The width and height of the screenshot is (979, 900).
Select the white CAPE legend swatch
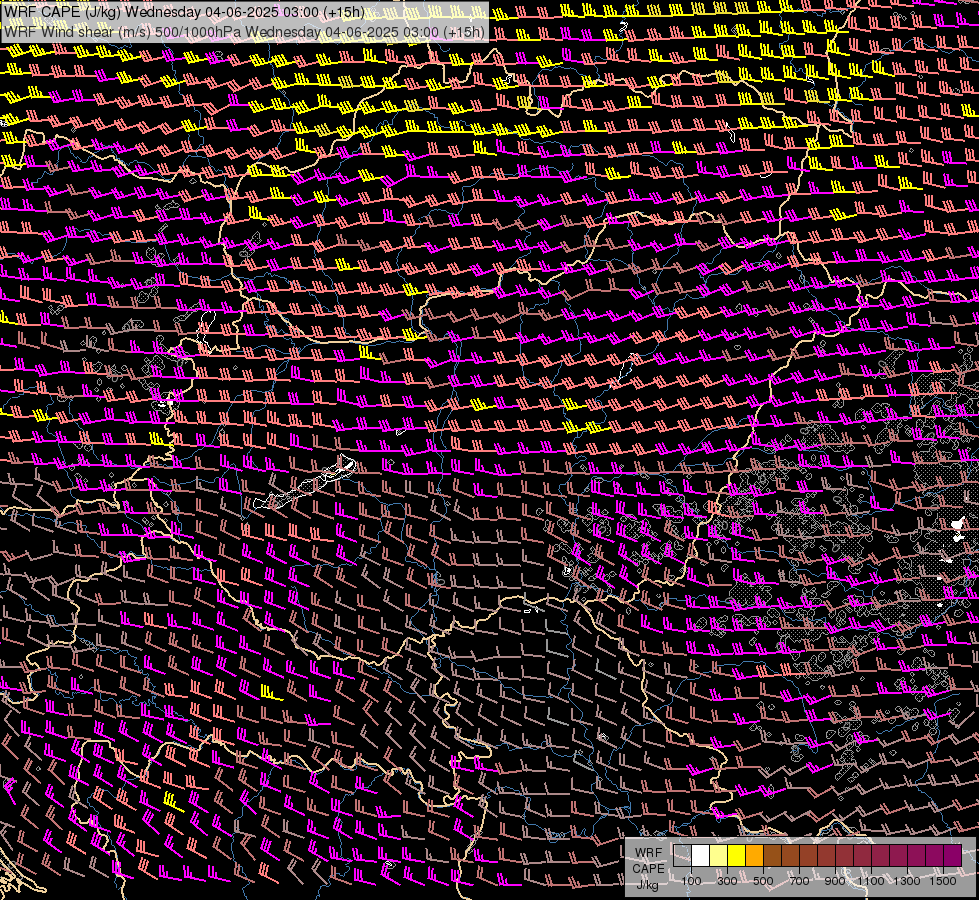[x=701, y=855]
